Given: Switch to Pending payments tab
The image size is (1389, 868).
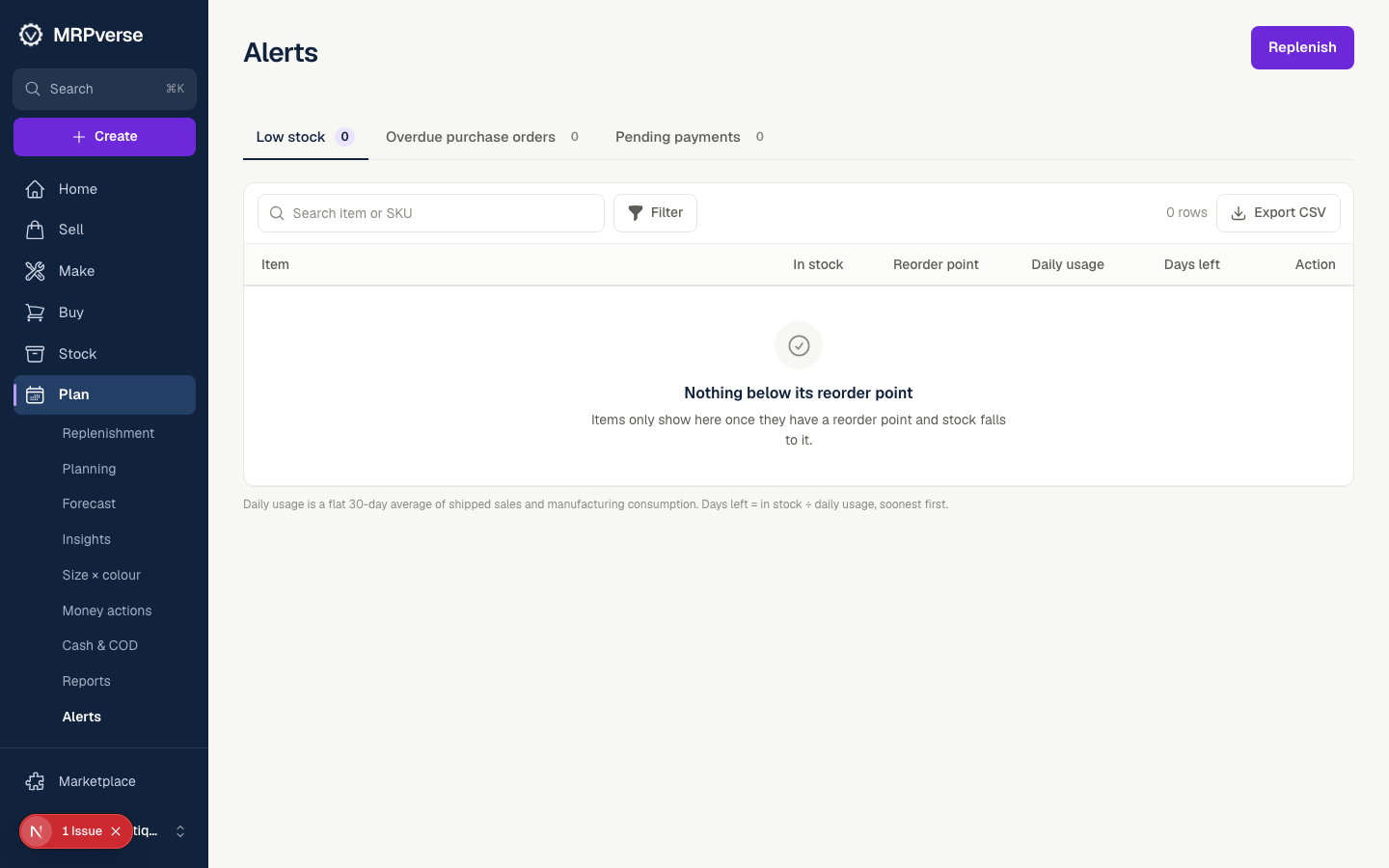Looking at the screenshot, I should pyautogui.click(x=690, y=137).
